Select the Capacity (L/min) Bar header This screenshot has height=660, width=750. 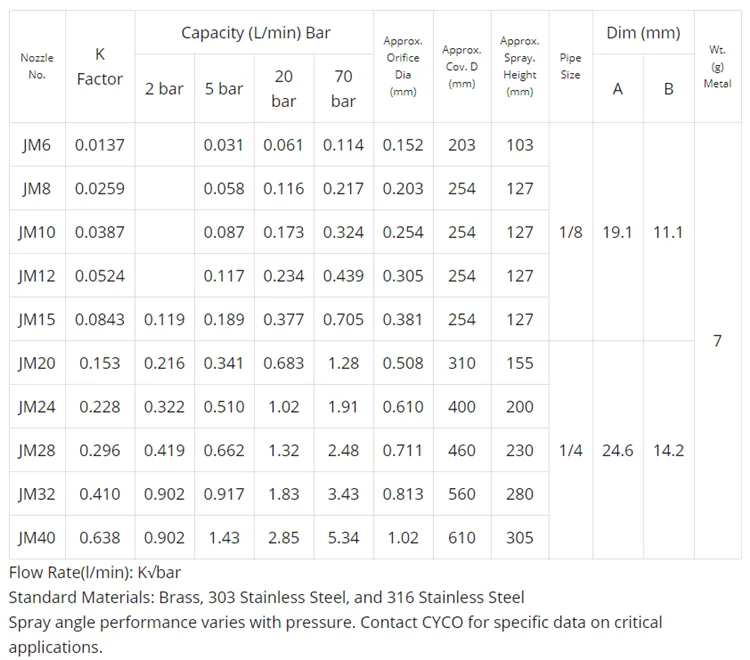click(x=254, y=33)
